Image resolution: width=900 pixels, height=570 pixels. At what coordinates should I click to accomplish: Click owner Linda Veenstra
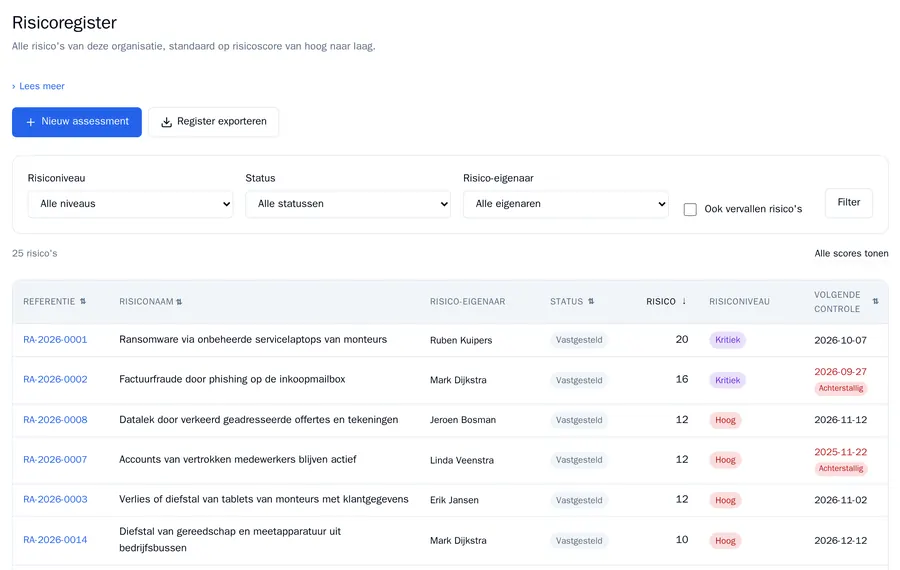461,460
